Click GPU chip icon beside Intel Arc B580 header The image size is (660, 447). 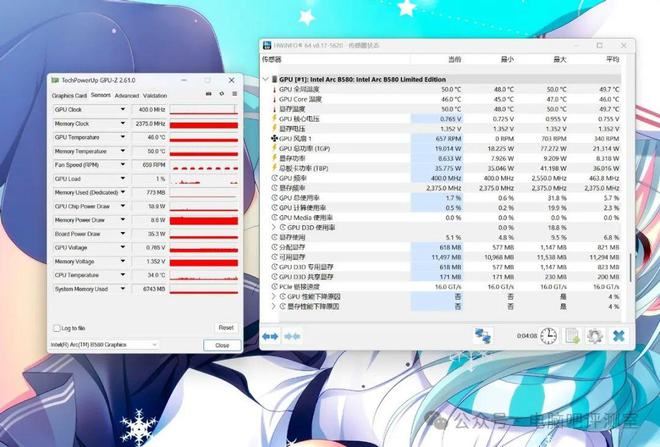click(274, 79)
